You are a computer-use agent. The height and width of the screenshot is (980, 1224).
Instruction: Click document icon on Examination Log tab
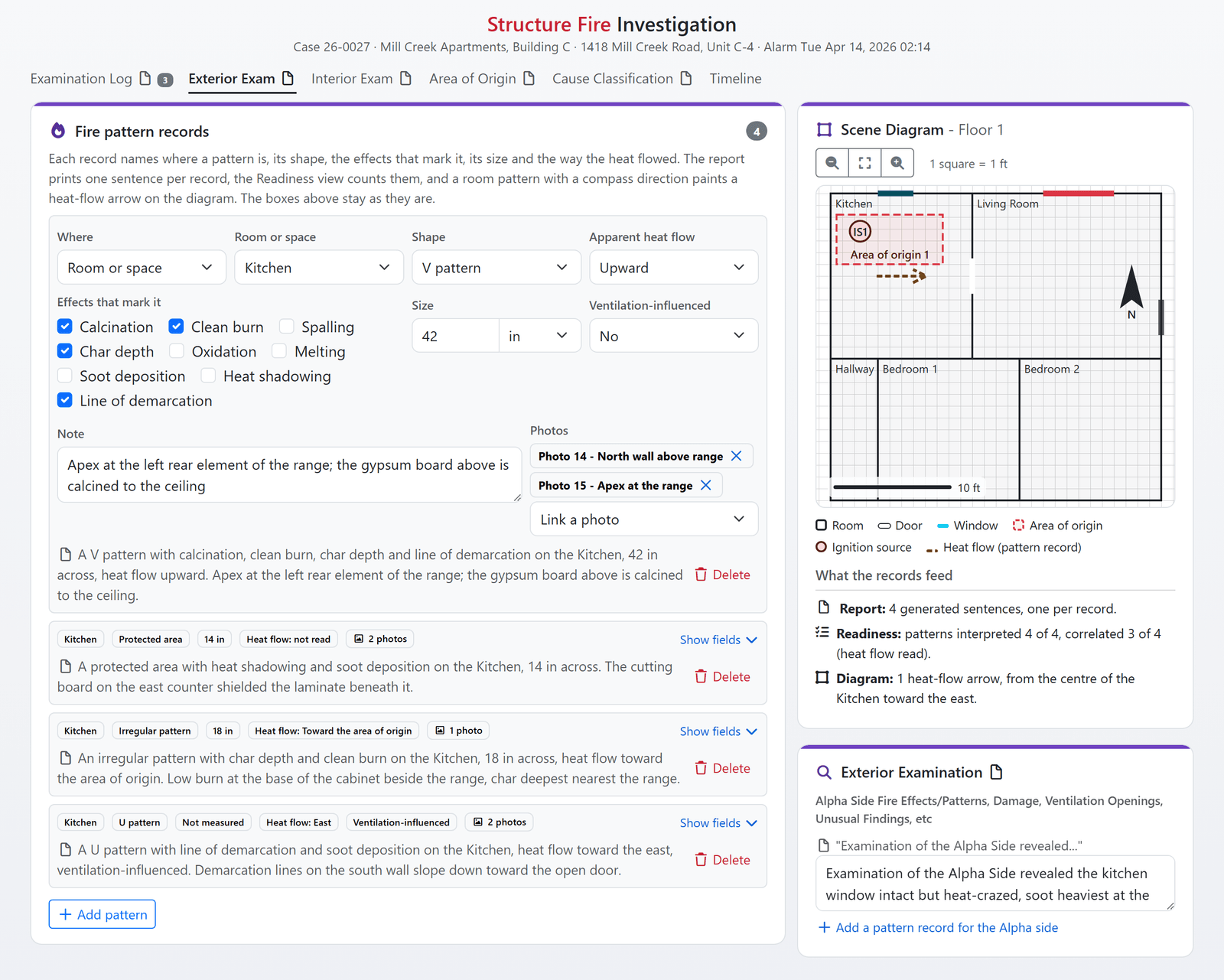point(145,78)
